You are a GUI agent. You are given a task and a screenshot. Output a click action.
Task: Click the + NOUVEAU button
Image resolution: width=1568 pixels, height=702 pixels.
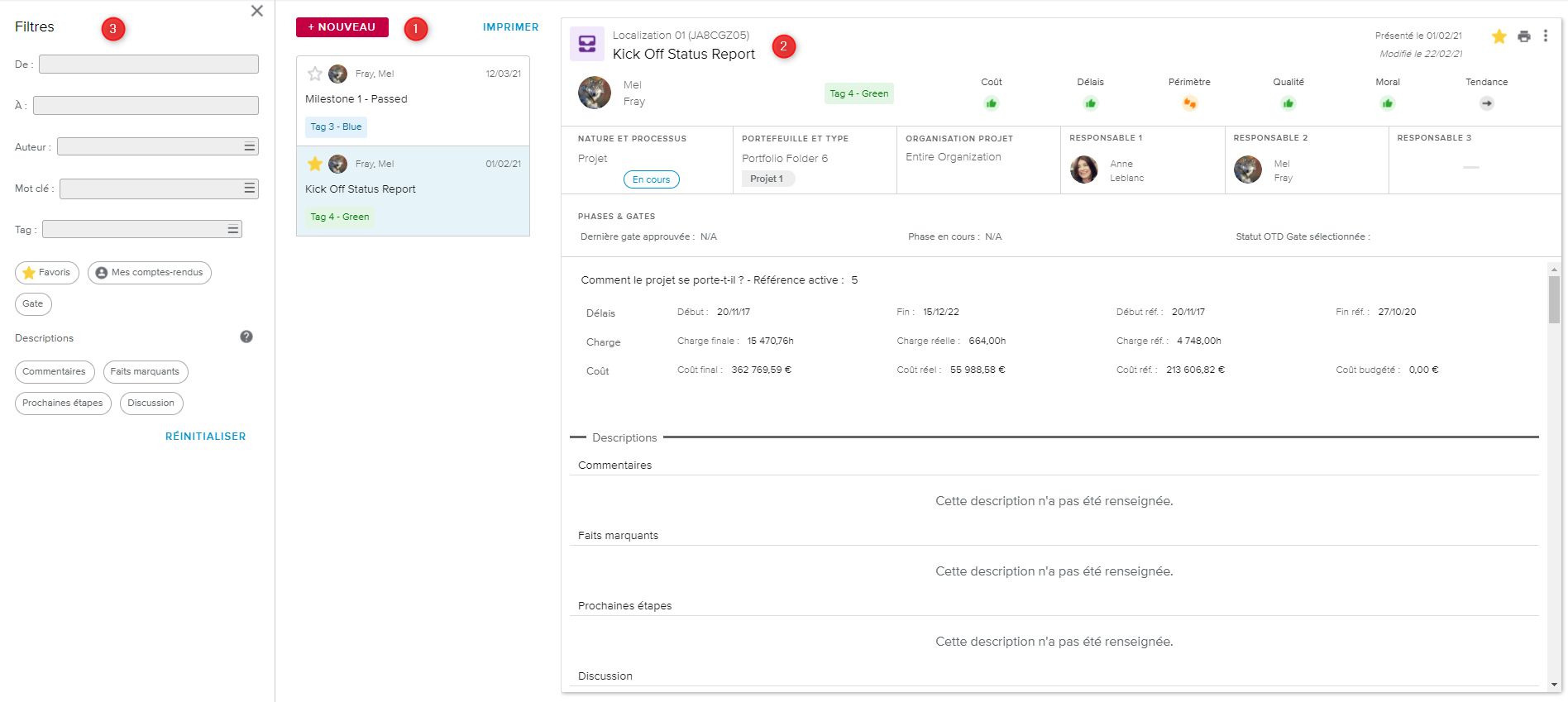[x=342, y=27]
